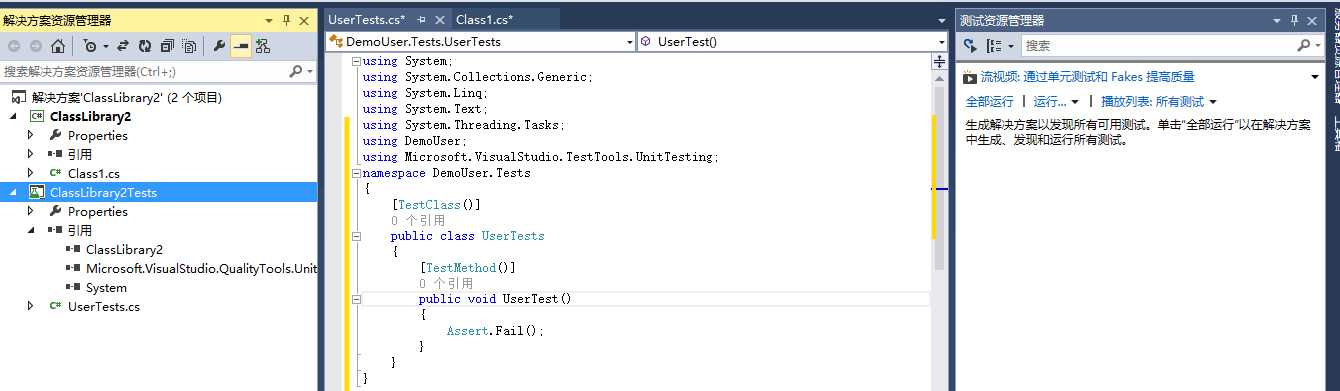Click the Sync with Active Document icon

click(x=122, y=46)
